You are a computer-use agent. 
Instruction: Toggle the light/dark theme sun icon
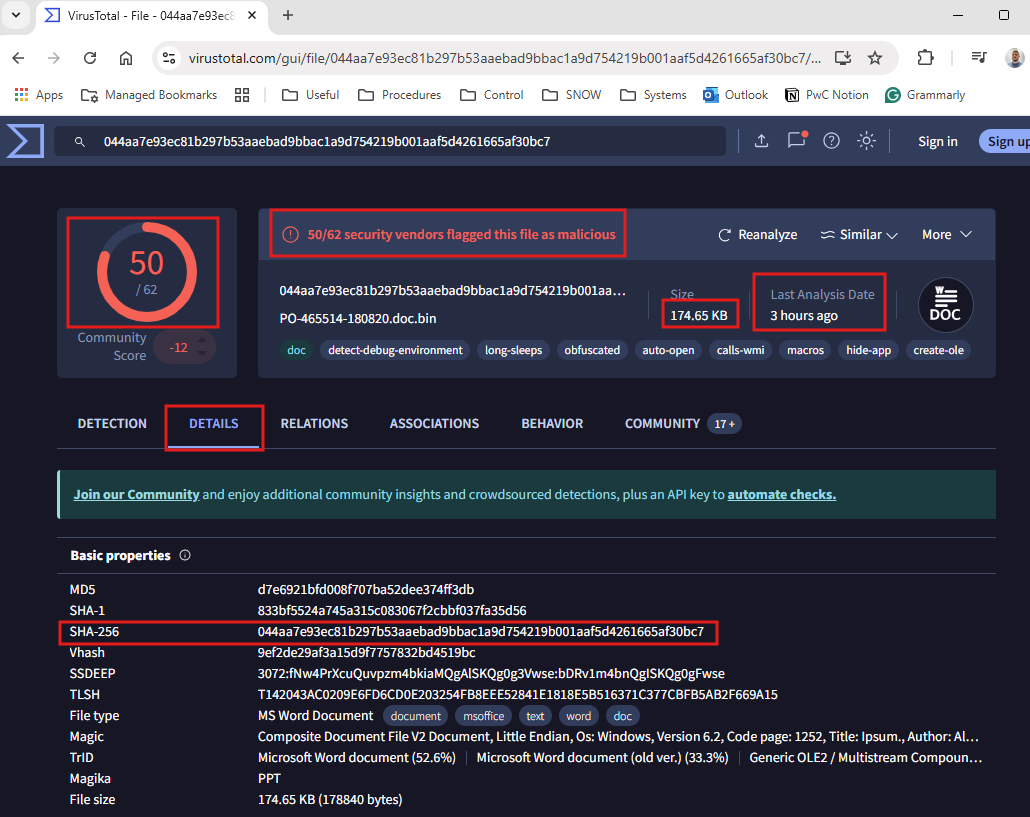pyautogui.click(x=867, y=141)
